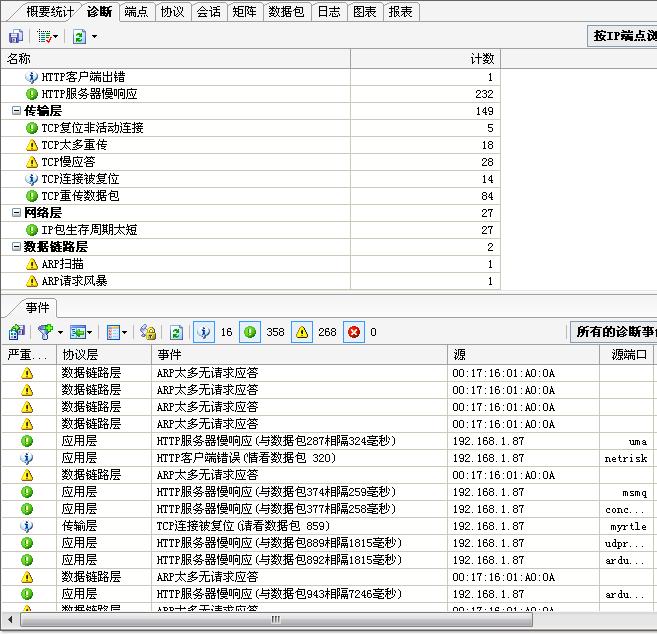Open the 报表 tab
Screen dimensions: 657x634
pos(401,12)
